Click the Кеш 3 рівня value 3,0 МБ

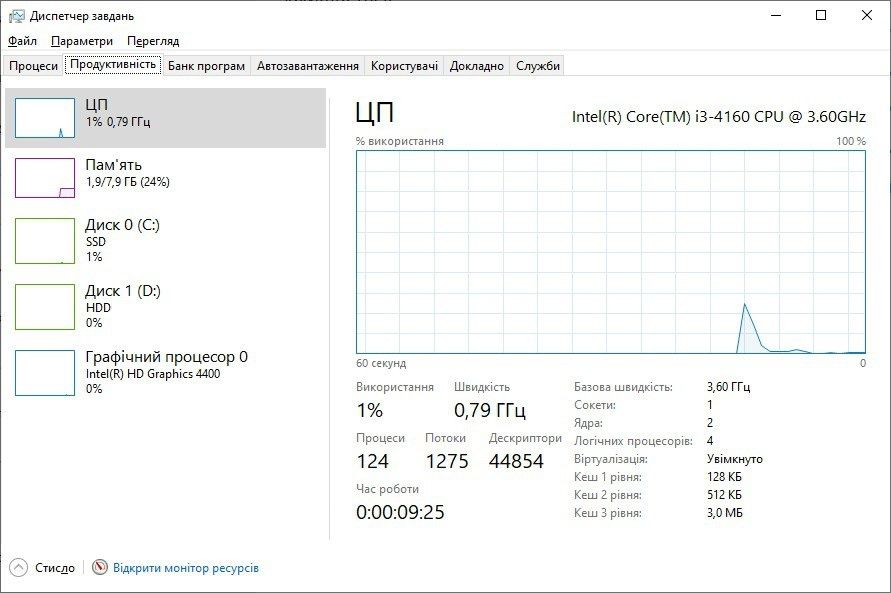[x=725, y=513]
